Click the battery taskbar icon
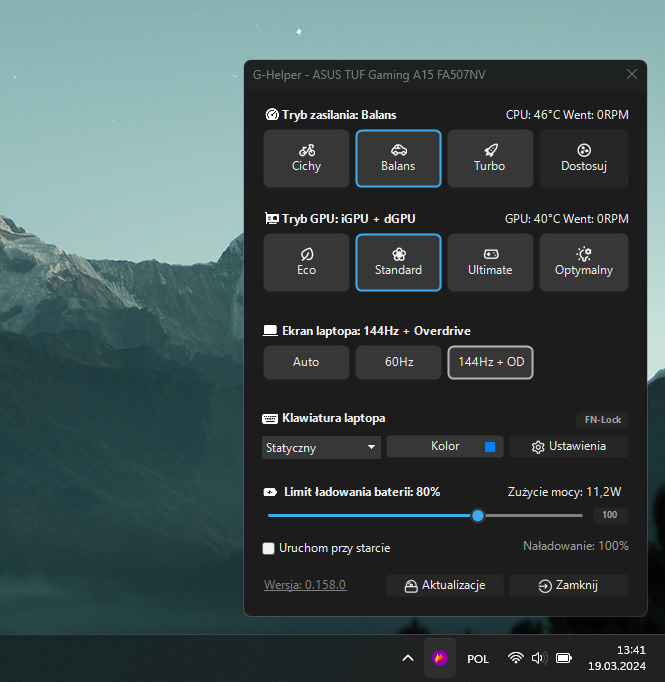This screenshot has width=665, height=682. pyautogui.click(x=564, y=658)
